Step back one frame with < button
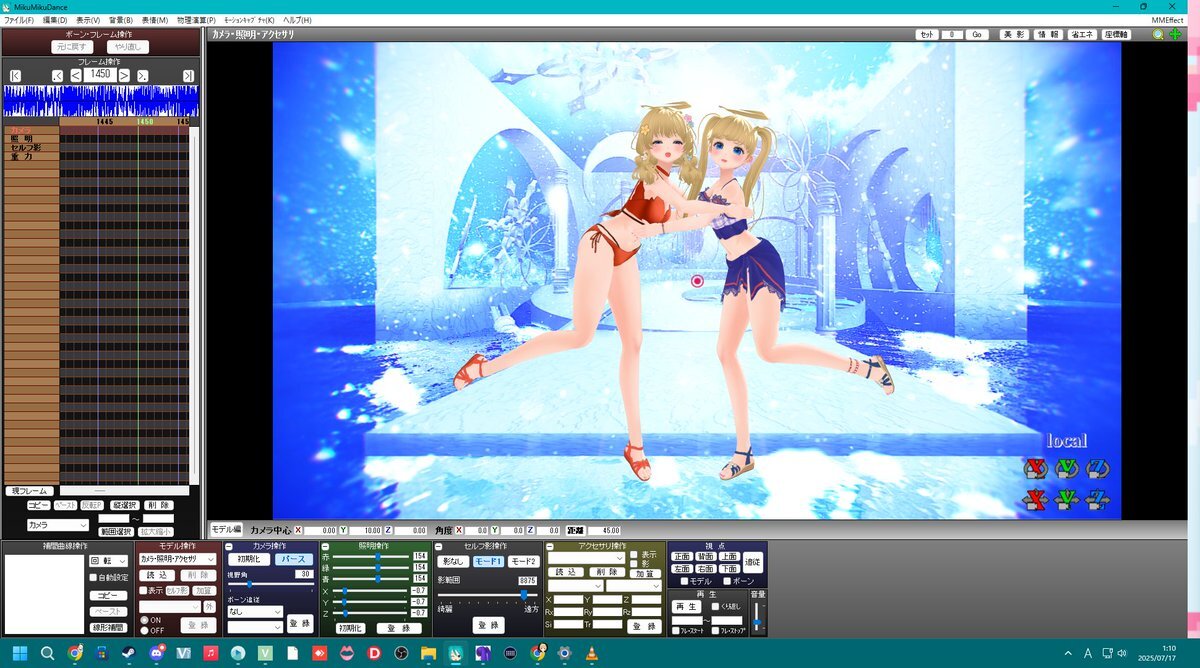This screenshot has height=668, width=1200. tap(76, 75)
